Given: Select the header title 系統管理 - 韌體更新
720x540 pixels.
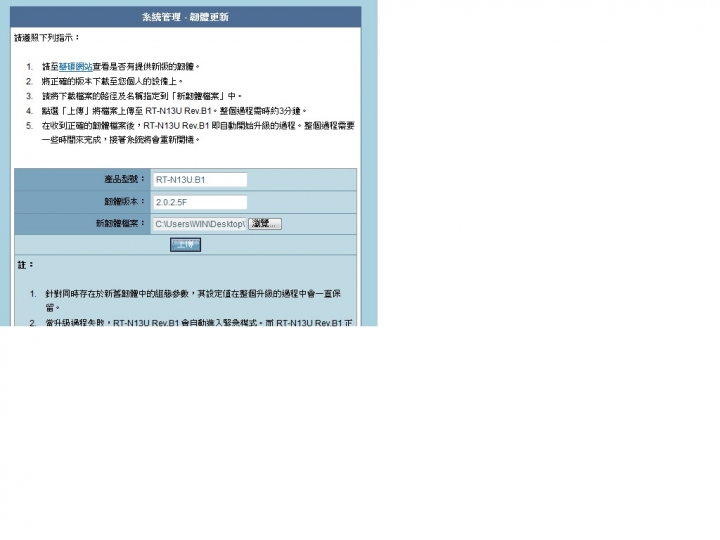Looking at the screenshot, I should point(186,17).
